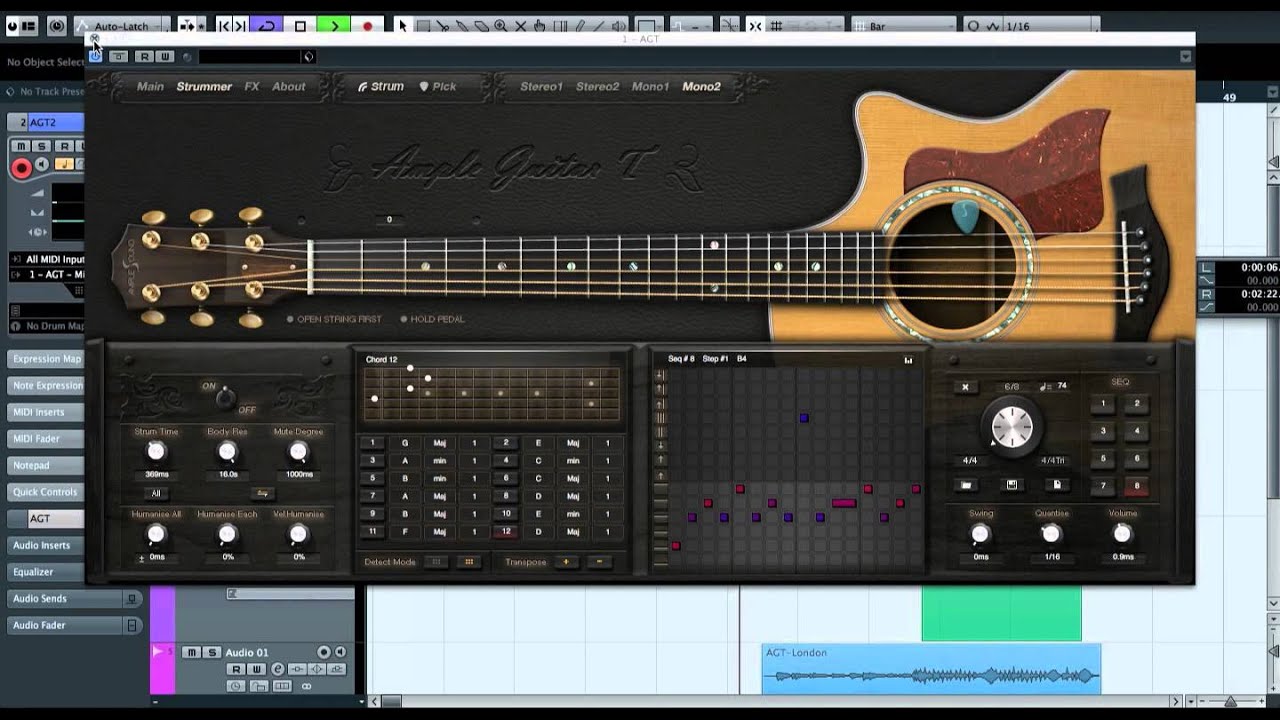The height and width of the screenshot is (720, 1280).
Task: Click the Strum Time knob
Action: point(156,452)
